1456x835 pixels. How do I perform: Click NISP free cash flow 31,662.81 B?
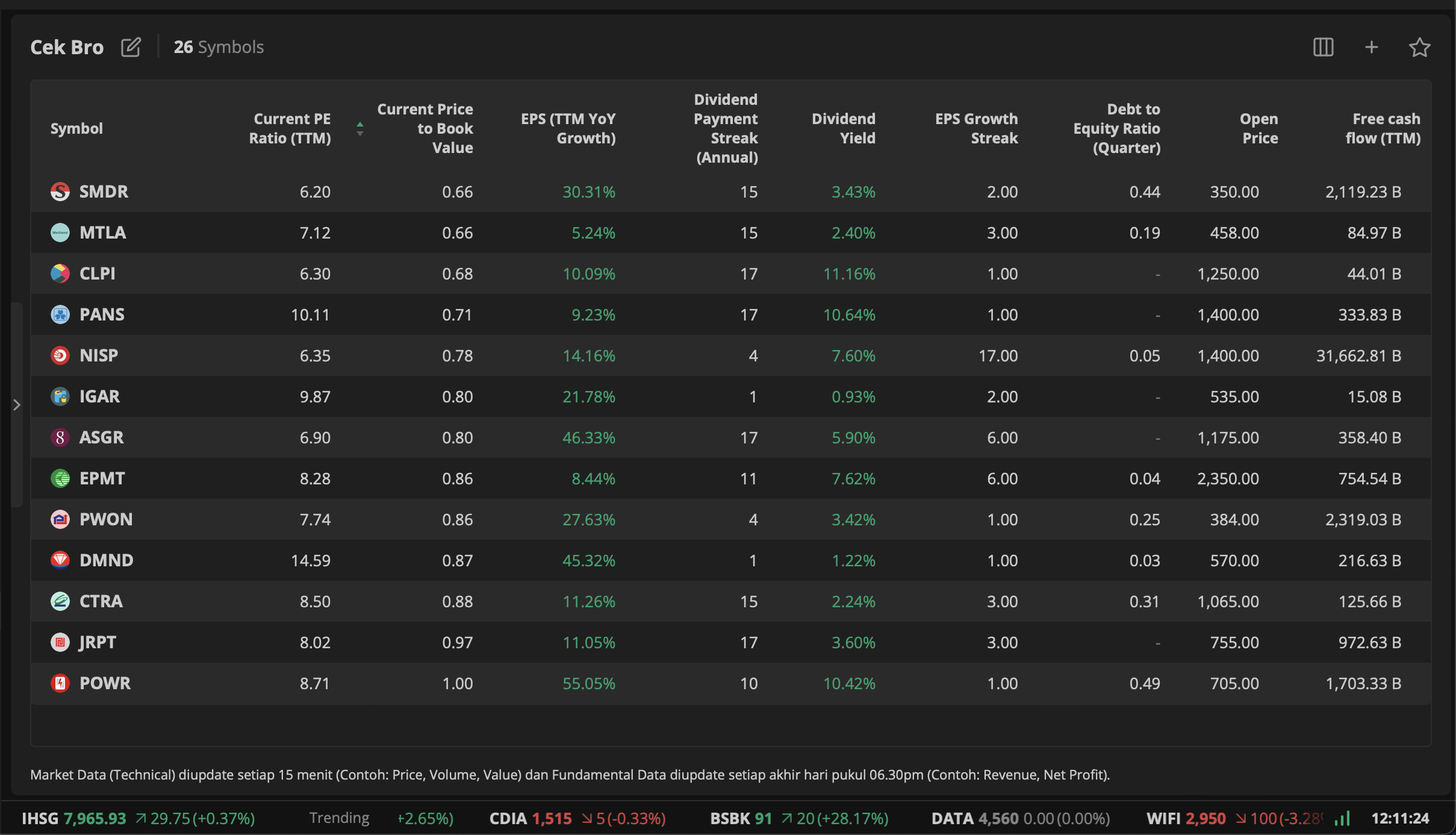[x=1358, y=355]
